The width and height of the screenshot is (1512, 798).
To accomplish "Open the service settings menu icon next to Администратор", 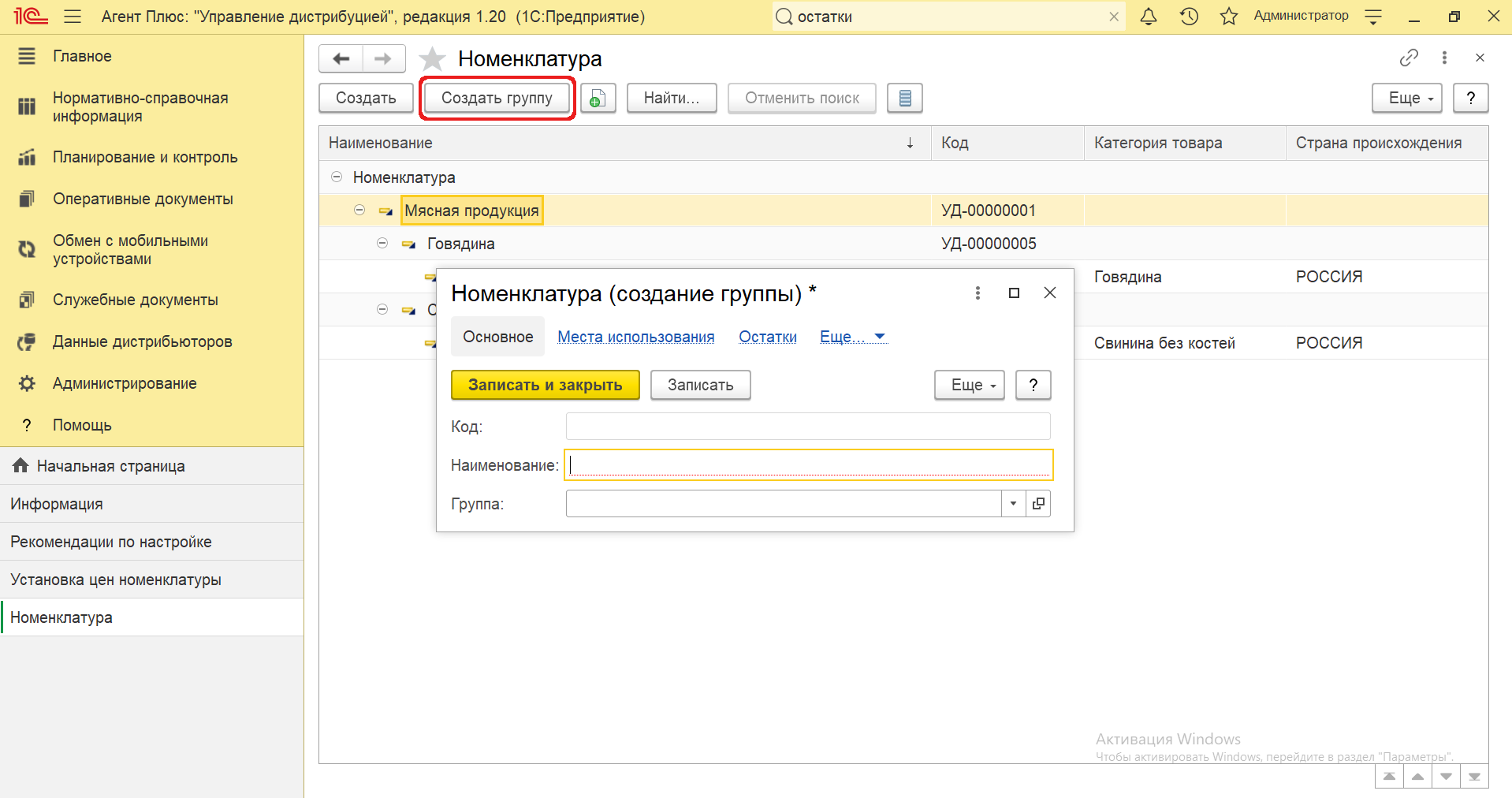I will pyautogui.click(x=1373, y=17).
